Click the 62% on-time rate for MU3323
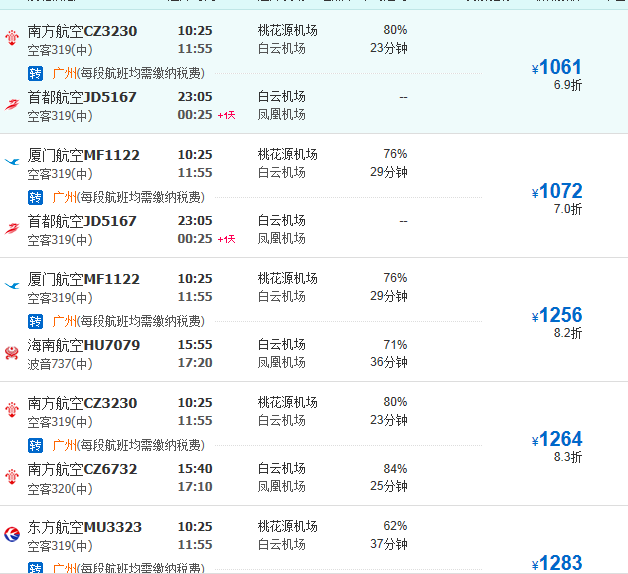Screen dimensions: 628x574 coord(395,526)
